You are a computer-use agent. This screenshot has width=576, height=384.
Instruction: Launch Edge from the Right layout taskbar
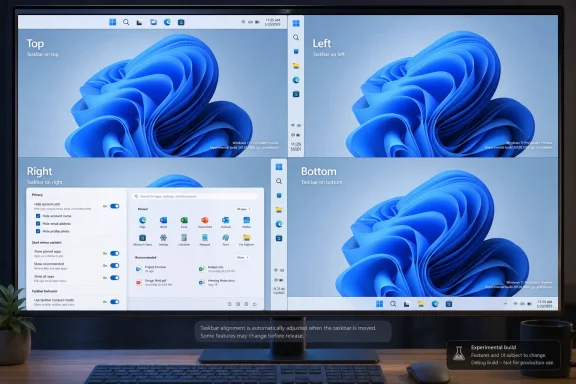pyautogui.click(x=279, y=224)
